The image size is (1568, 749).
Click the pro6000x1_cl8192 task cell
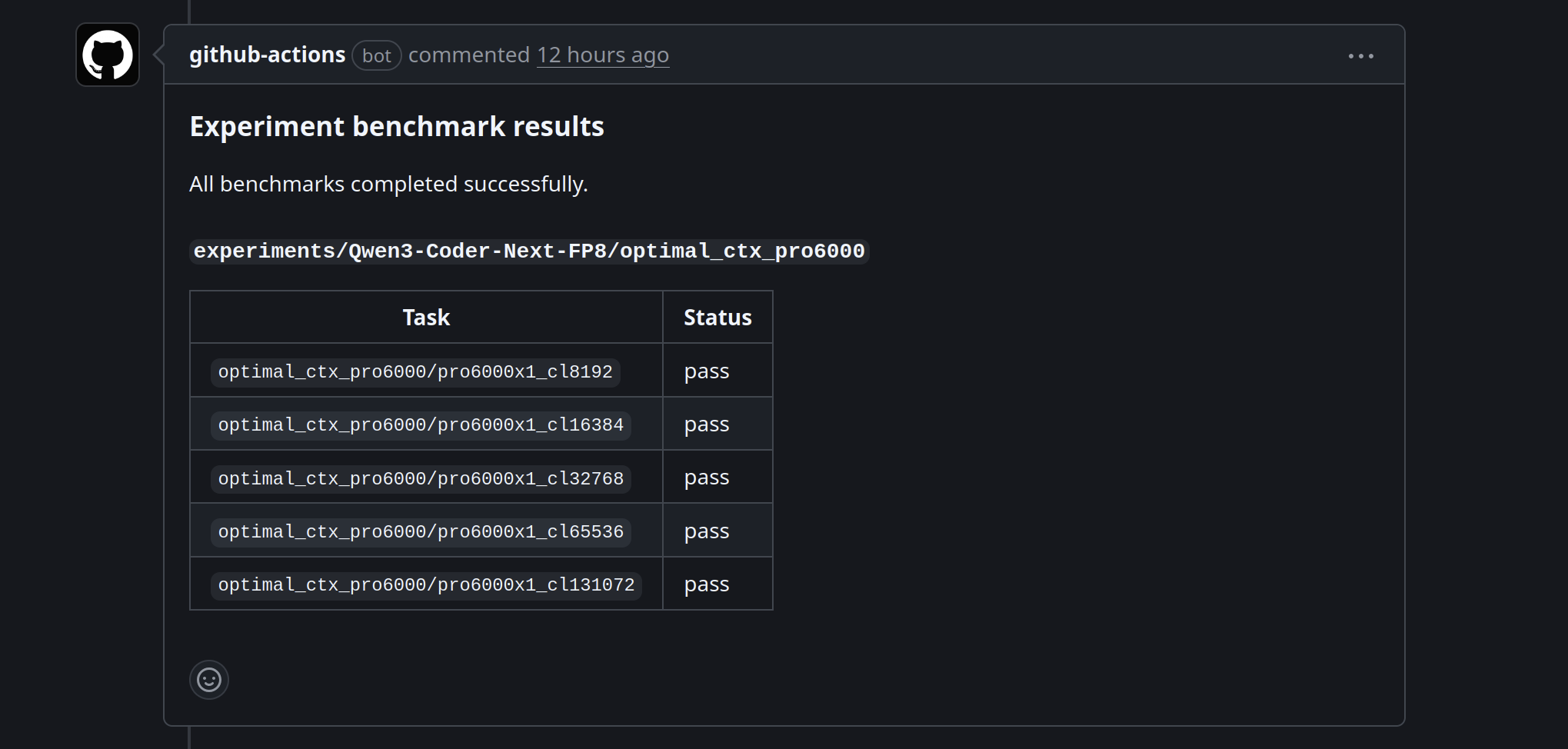point(415,371)
